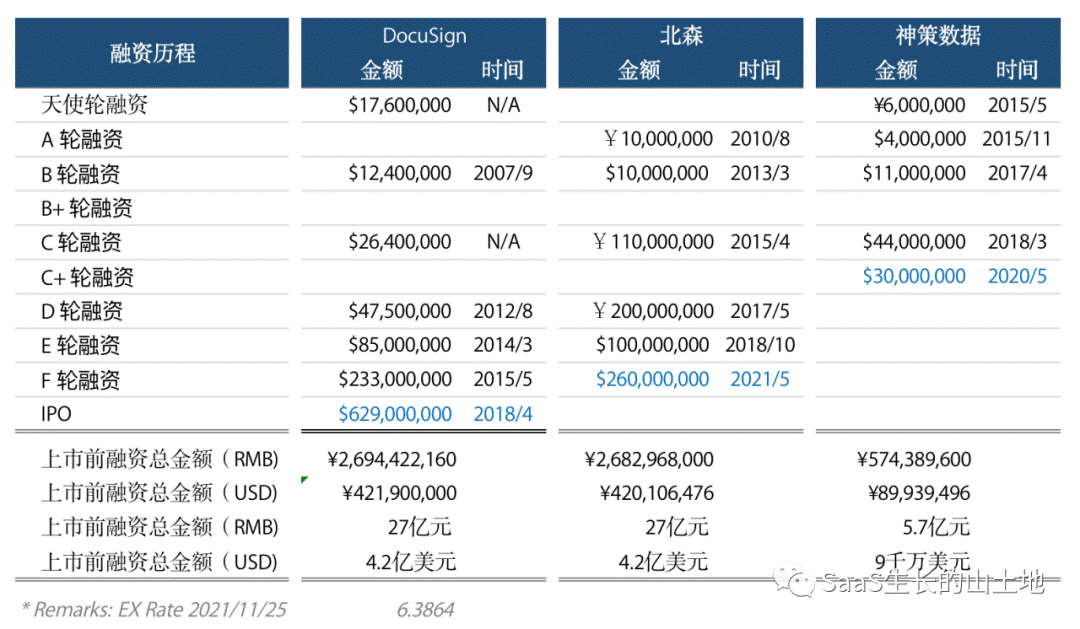Click the date 2010/8
Image resolution: width=1080 pixels, height=629 pixels.
(x=760, y=138)
